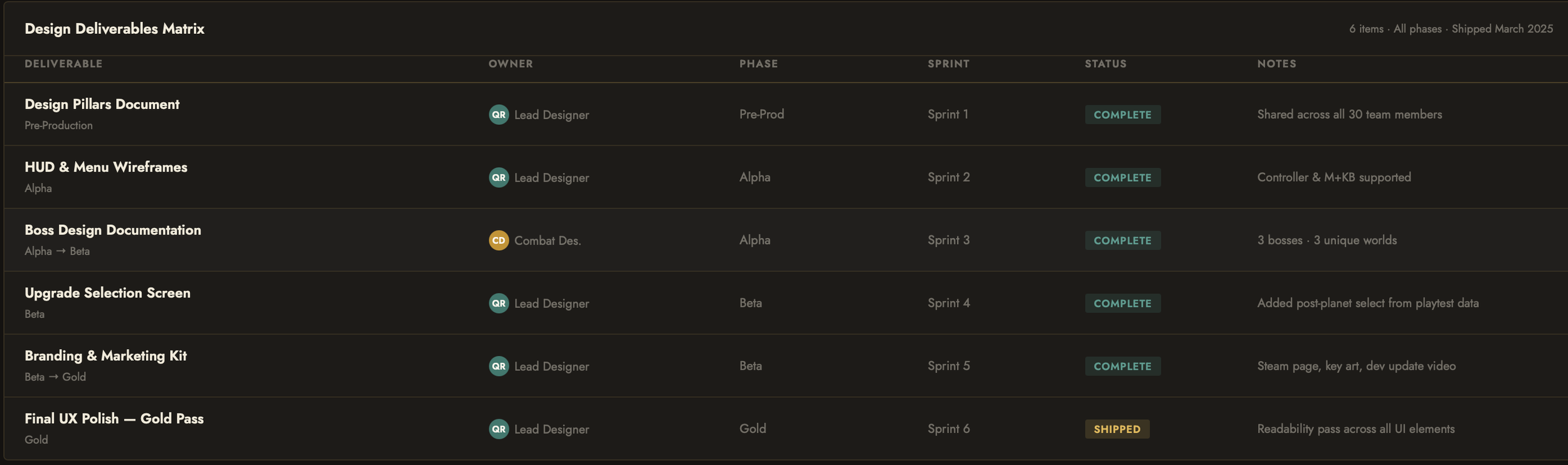Sort by the OWNER column header
The image size is (1568, 465).
(x=511, y=64)
